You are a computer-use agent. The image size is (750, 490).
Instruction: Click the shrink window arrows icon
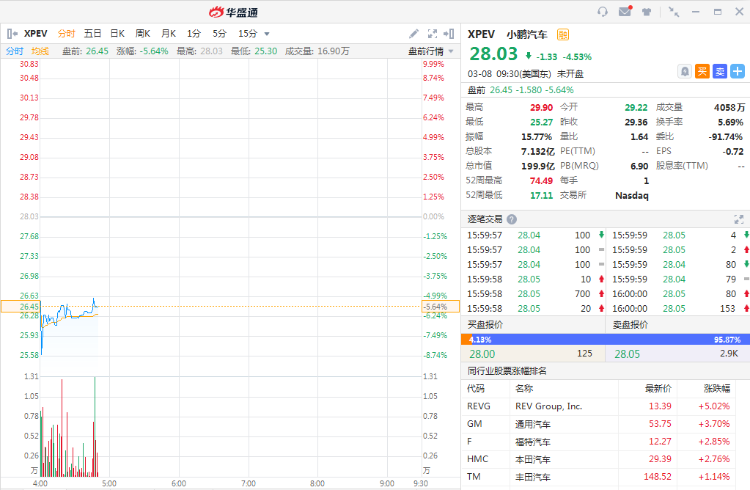(674, 12)
